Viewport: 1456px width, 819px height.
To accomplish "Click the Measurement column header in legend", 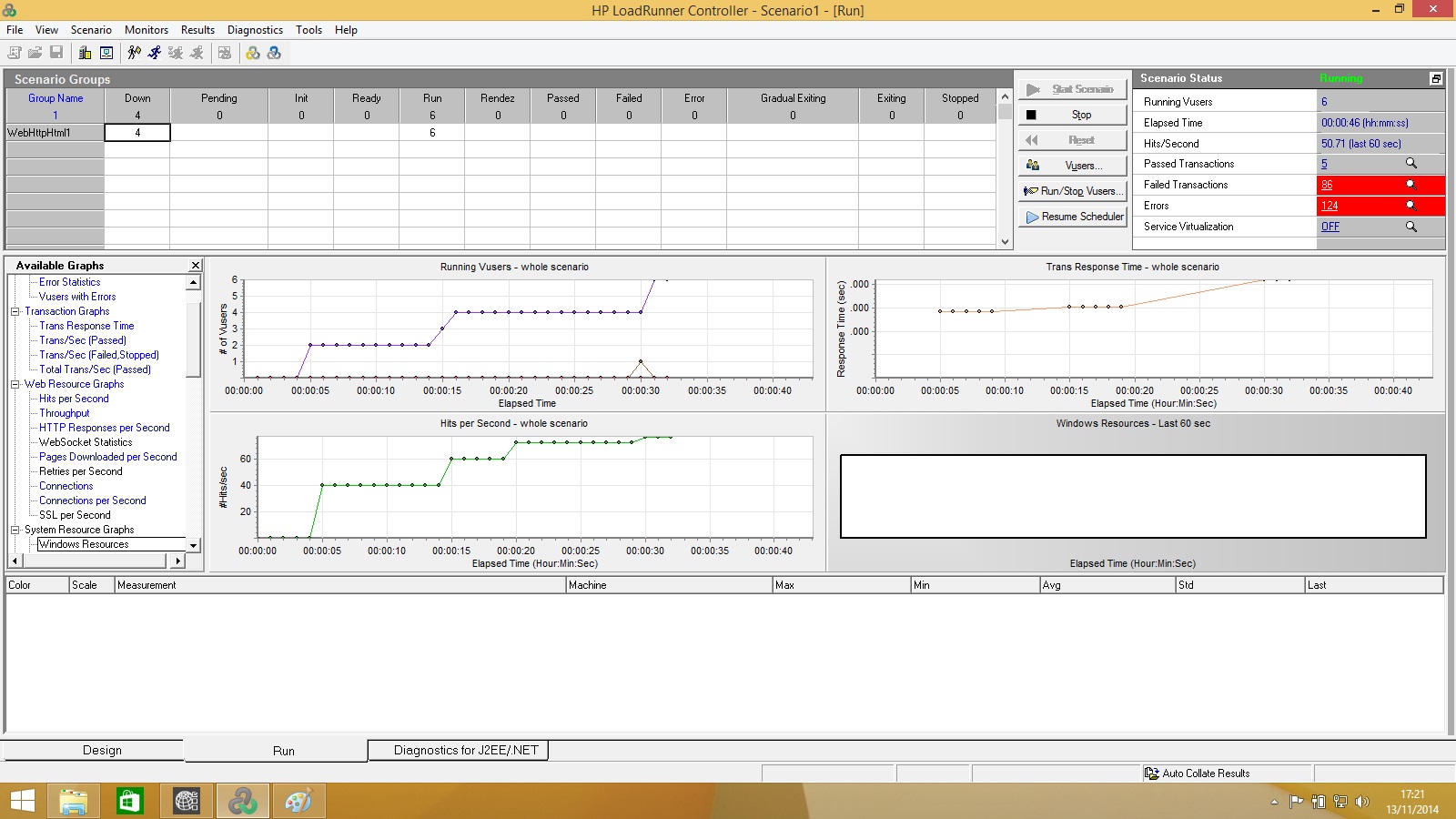I will click(340, 585).
